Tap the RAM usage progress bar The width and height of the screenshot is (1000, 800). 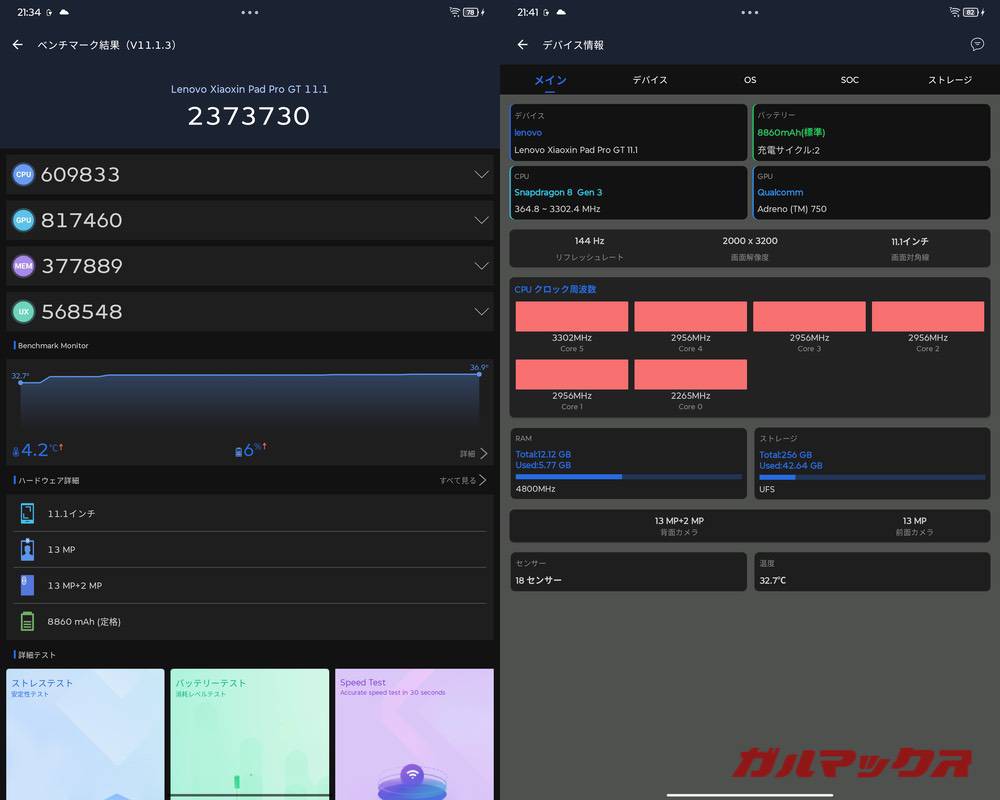[x=628, y=477]
